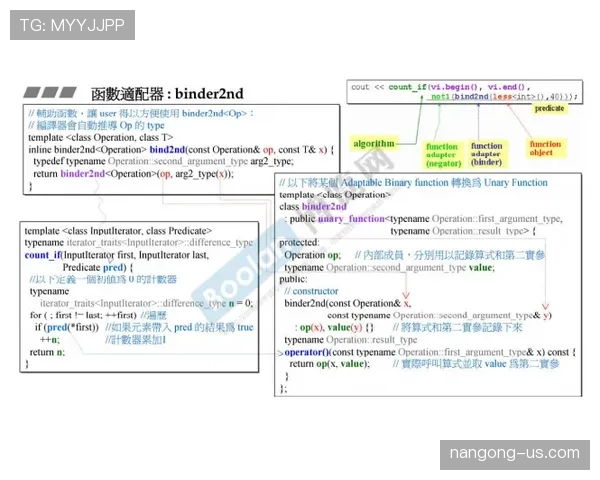
Task: Click the 'Predicate pred) {' line
Action: [x=98, y=267]
